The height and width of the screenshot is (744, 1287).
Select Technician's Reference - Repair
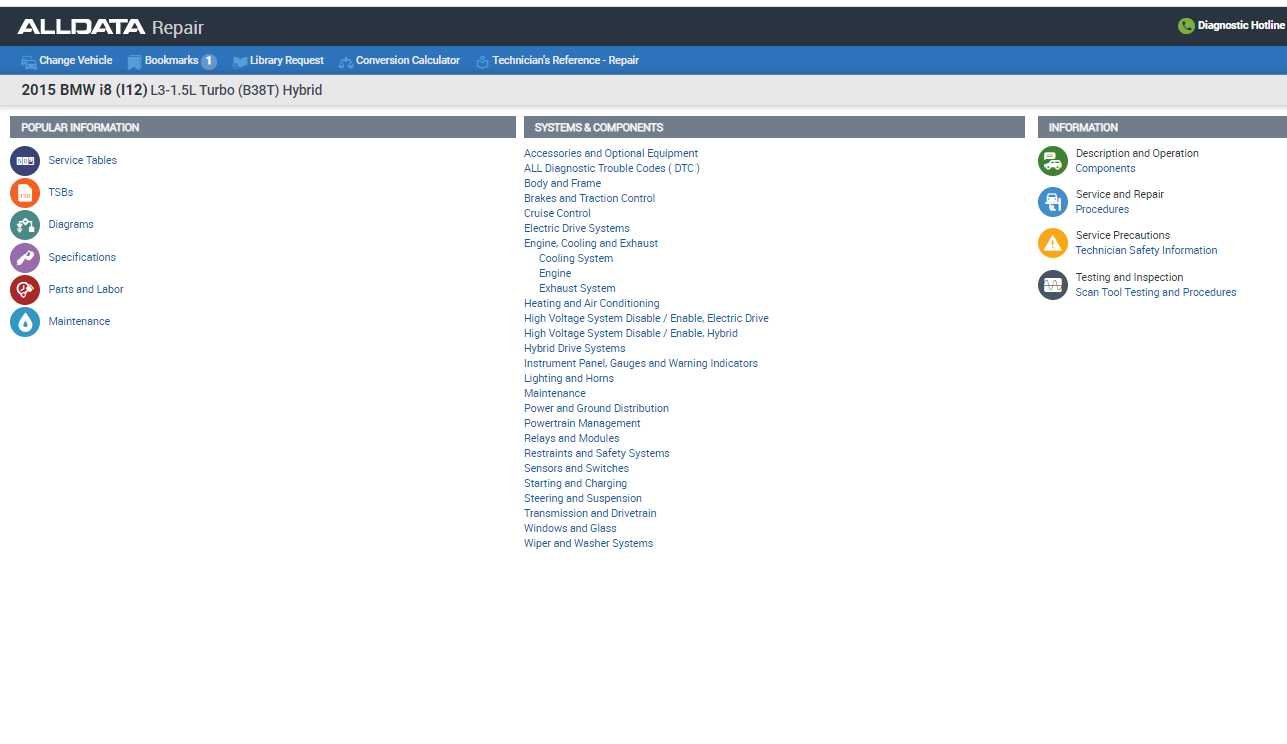[564, 60]
